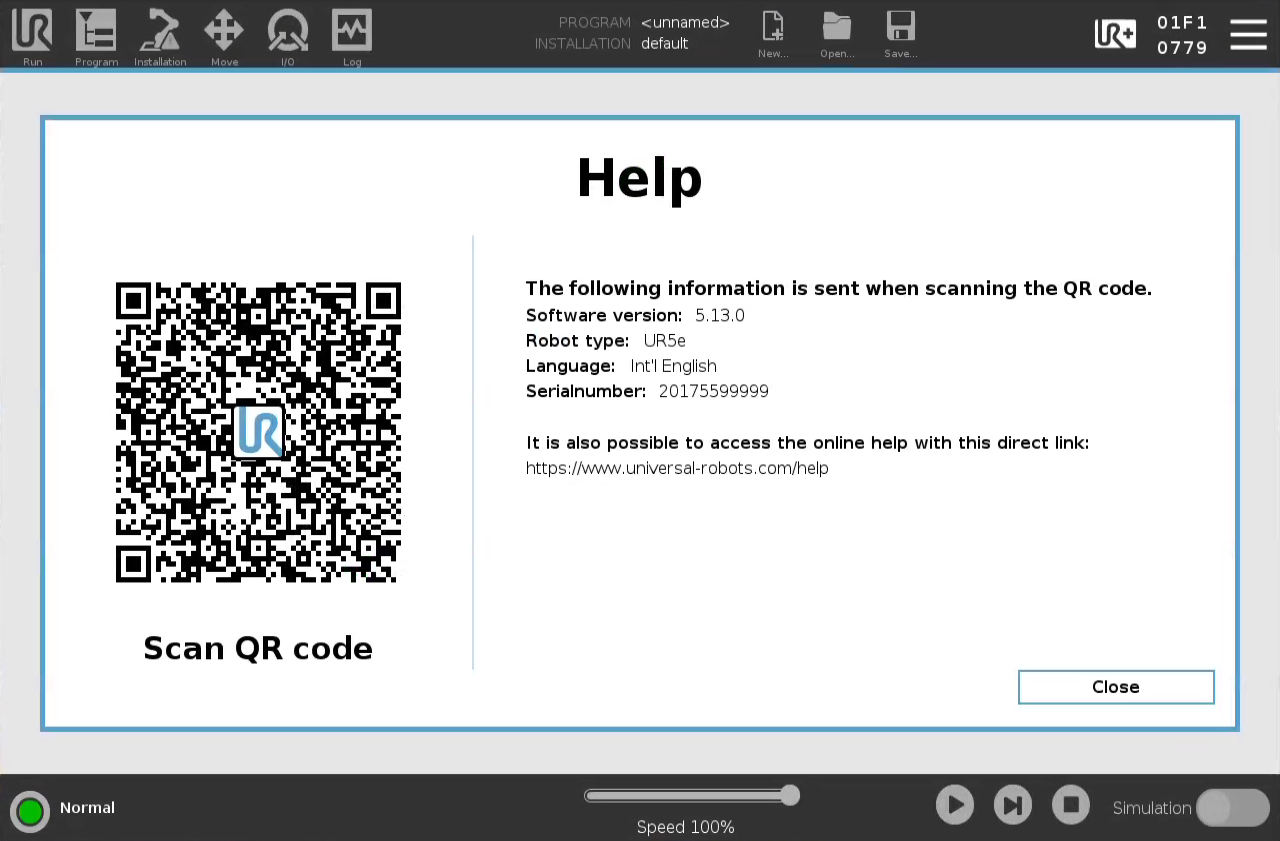The width and height of the screenshot is (1280, 841).
Task: Click the software version 5.13.0
Action: [720, 315]
